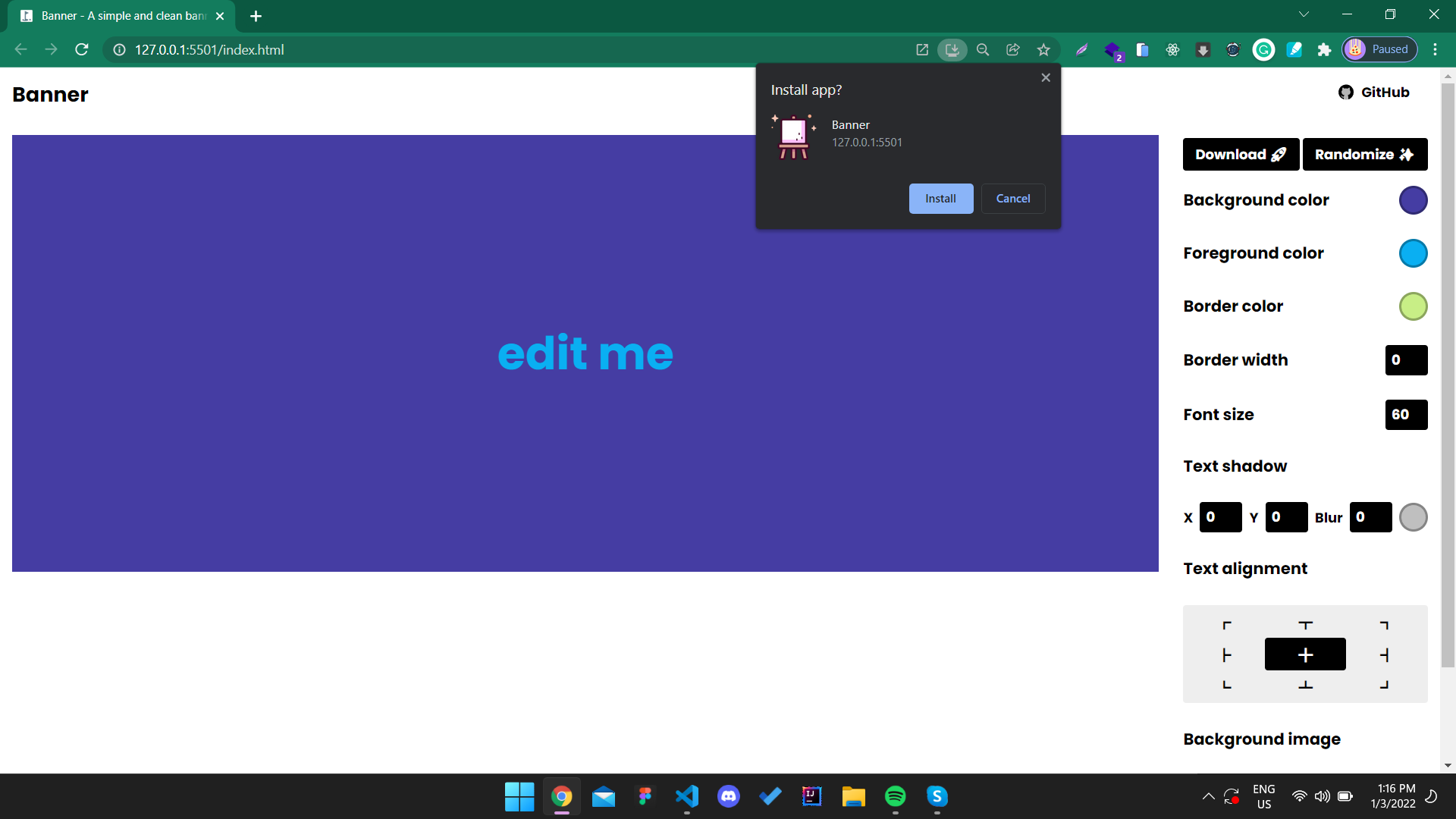1456x819 pixels.
Task: Expand hidden system tray icons chevron
Action: 1208,796
